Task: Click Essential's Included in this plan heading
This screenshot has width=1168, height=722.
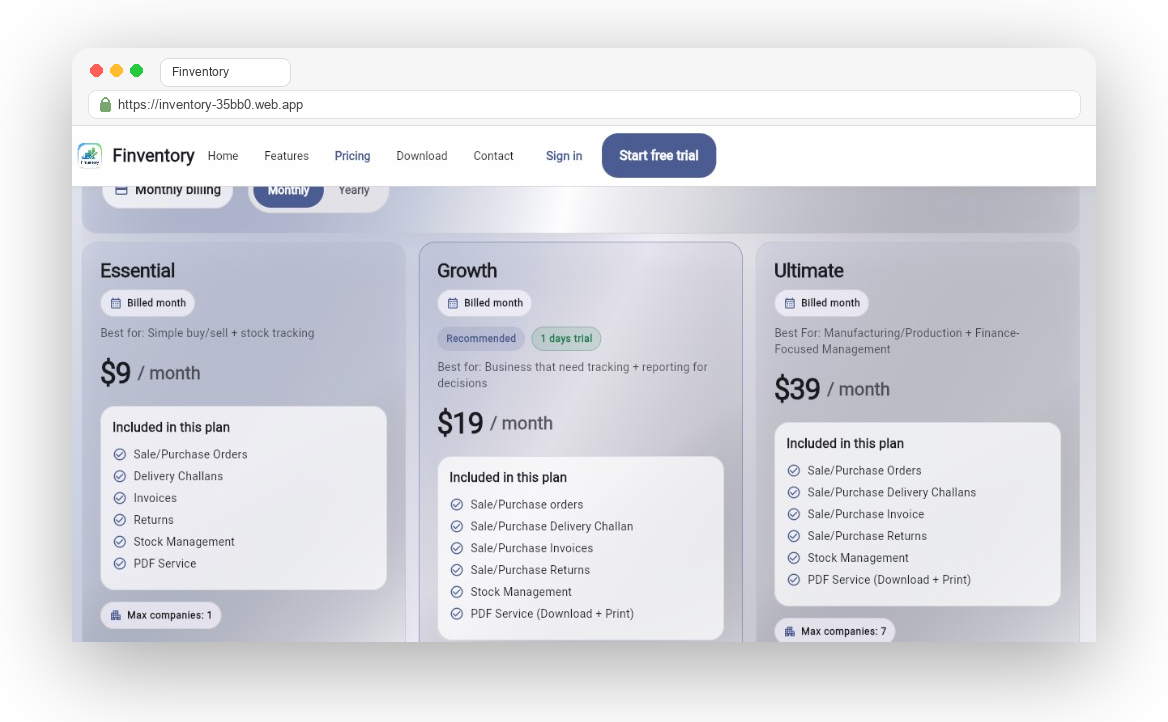Action: tap(171, 428)
